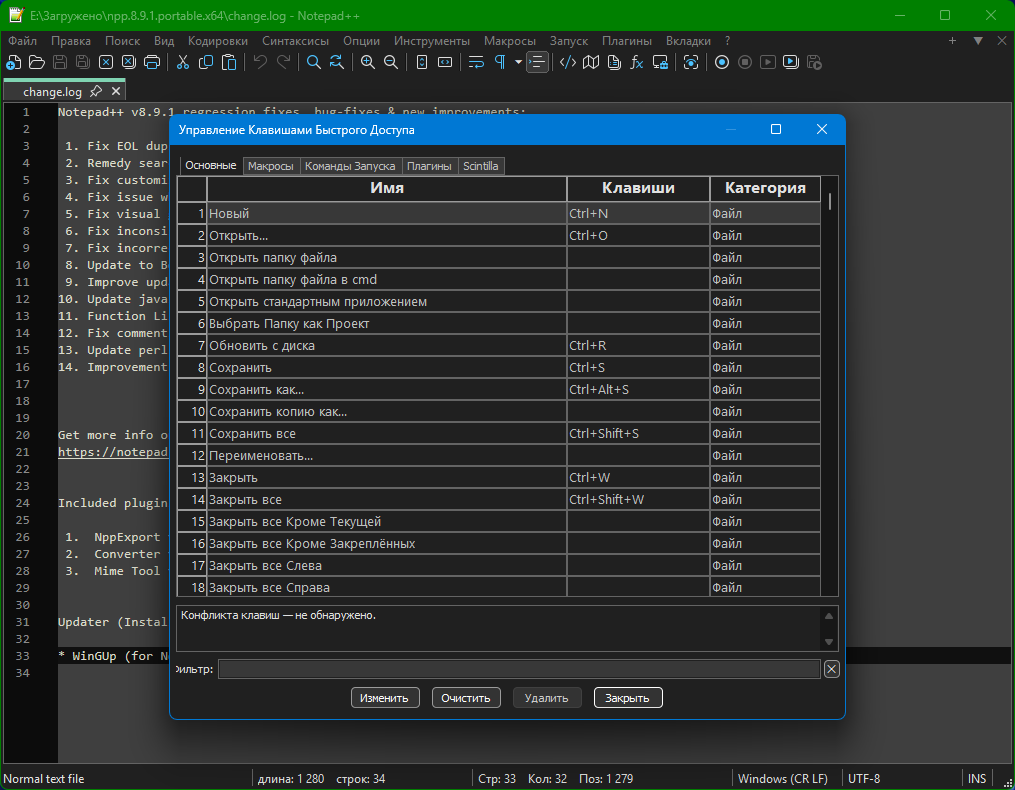This screenshot has height=790, width=1015.
Task: Click the Cut scissors icon
Action: (x=183, y=62)
